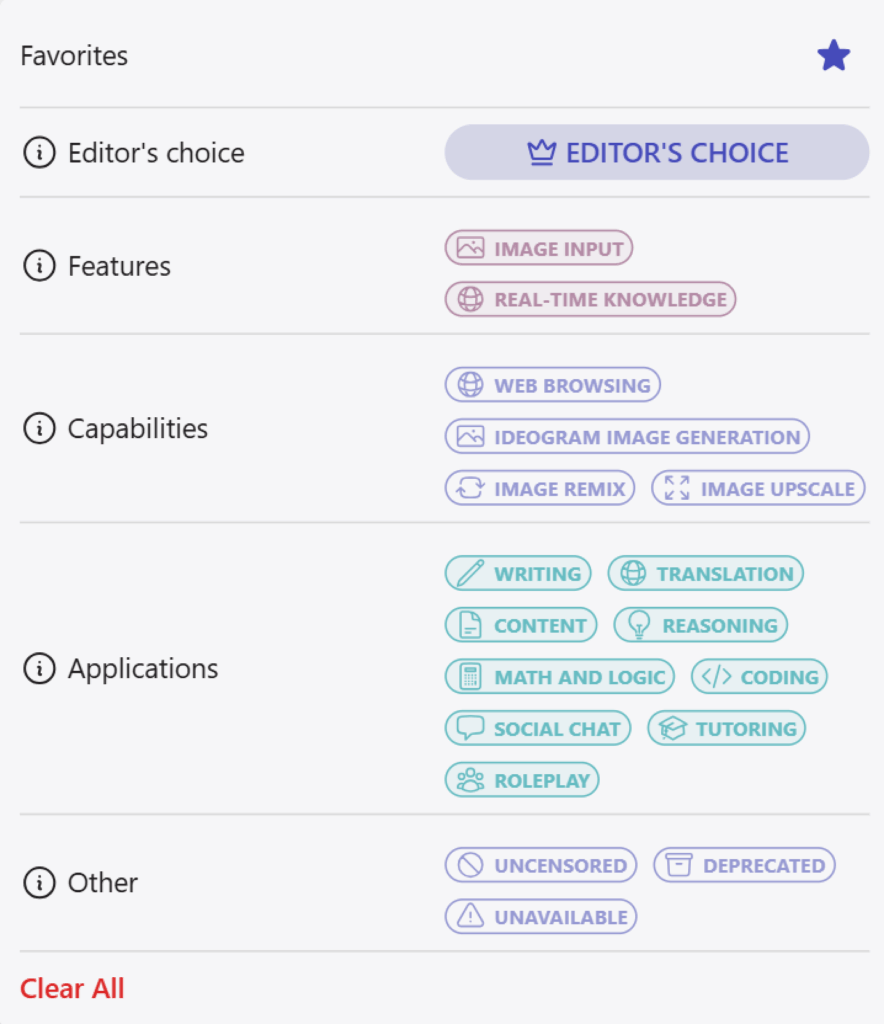Toggle the Roleplay filter tag
The width and height of the screenshot is (884, 1024).
522,780
